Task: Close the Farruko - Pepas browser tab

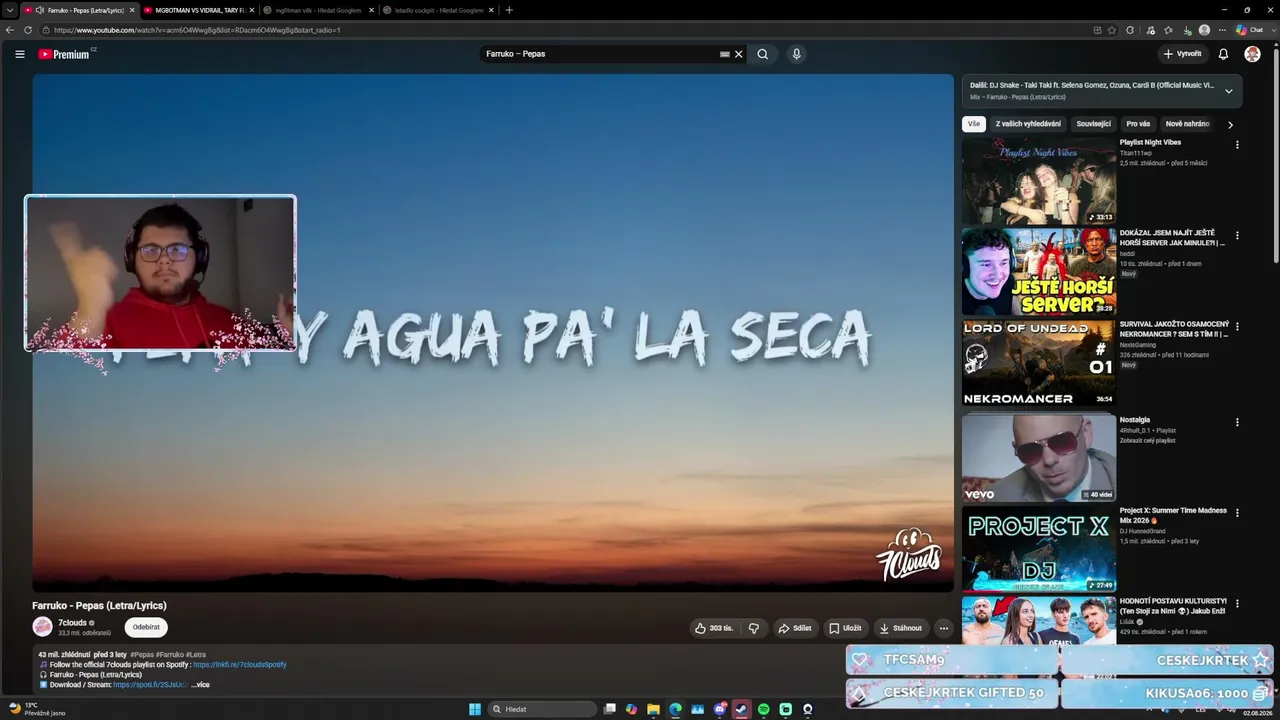Action: point(132,10)
